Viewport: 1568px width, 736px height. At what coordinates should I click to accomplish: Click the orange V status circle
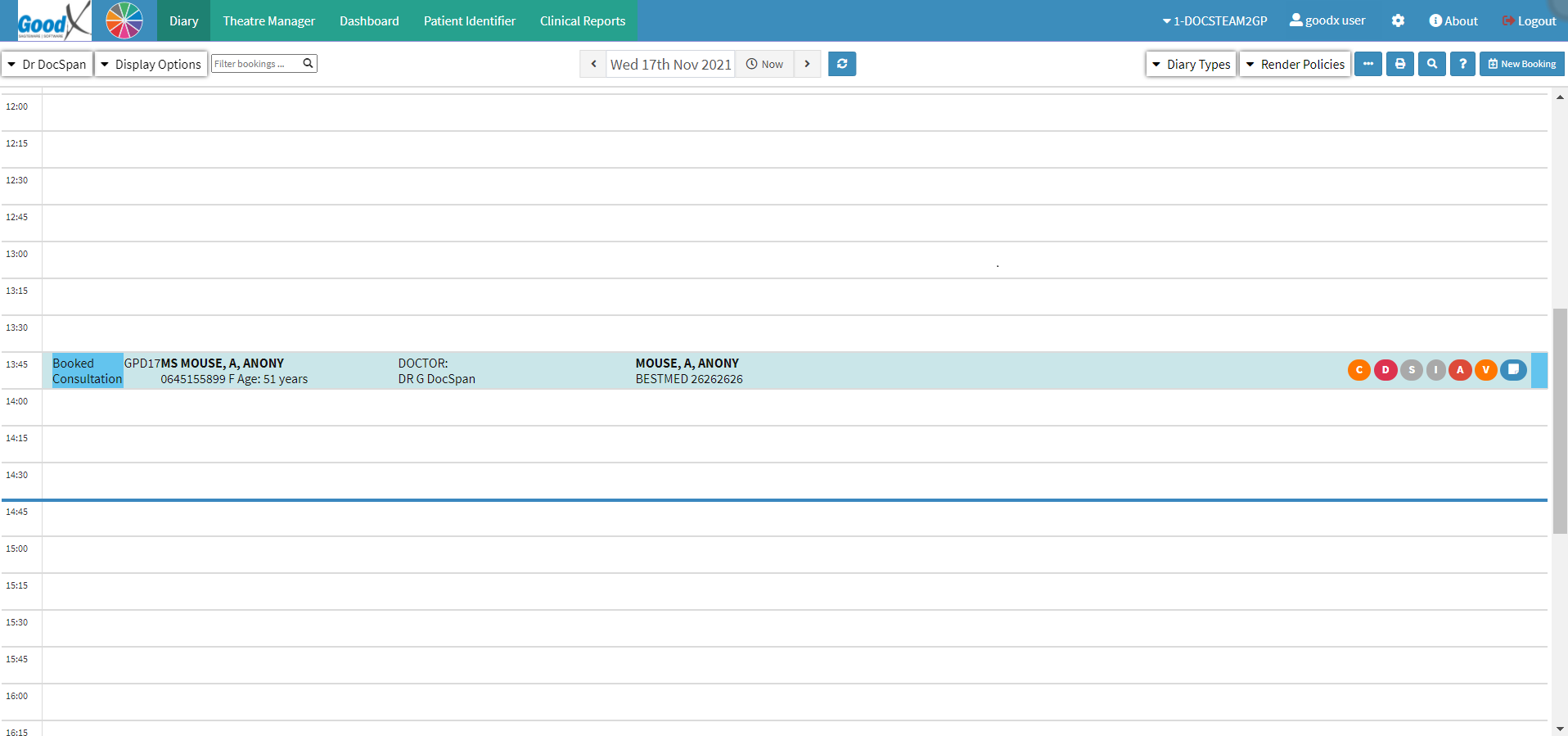1485,370
